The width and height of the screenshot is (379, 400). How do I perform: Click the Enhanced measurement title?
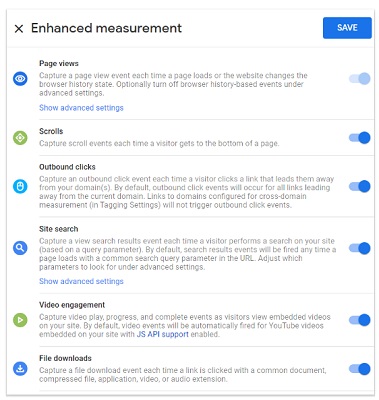(x=106, y=28)
